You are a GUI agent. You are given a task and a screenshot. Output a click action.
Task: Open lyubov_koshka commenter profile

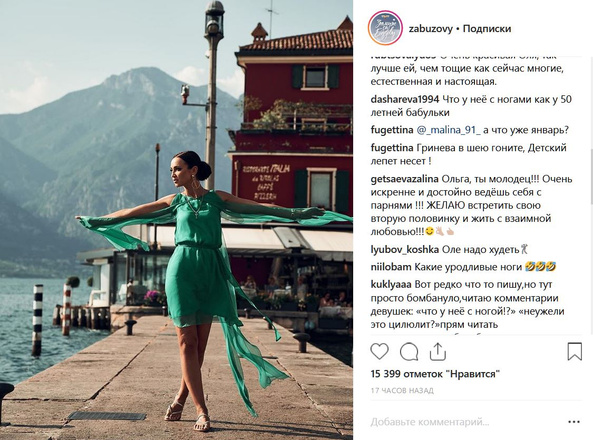(x=405, y=250)
